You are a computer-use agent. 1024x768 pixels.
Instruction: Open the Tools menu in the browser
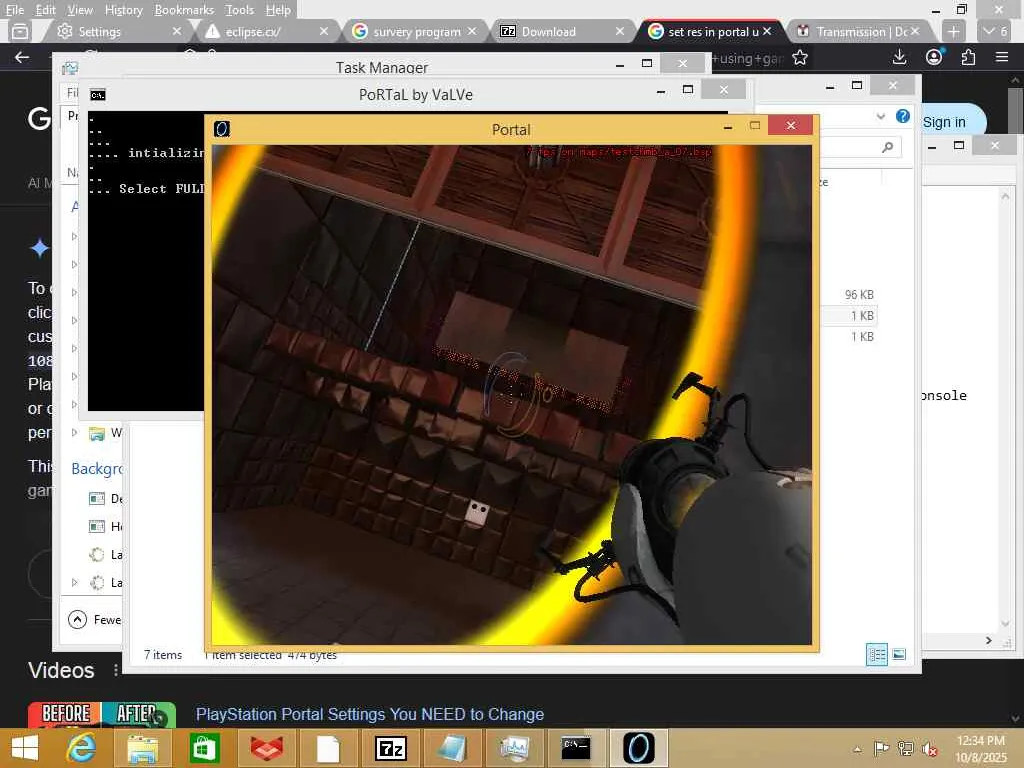[x=239, y=10]
